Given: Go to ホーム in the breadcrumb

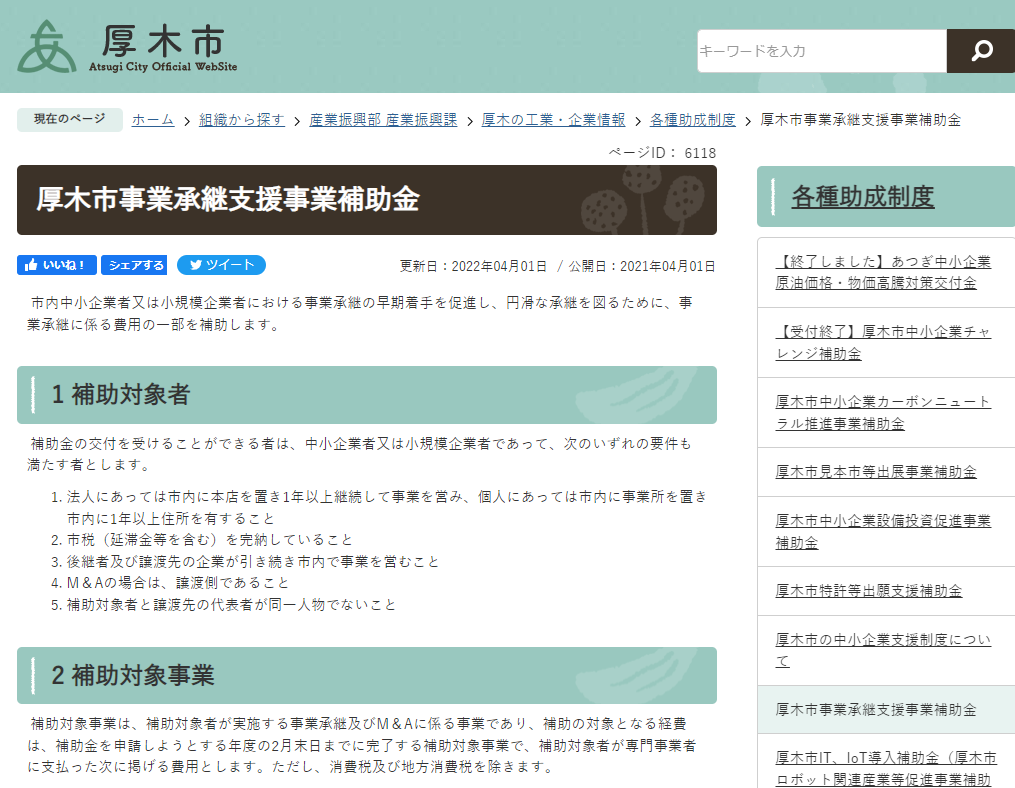Looking at the screenshot, I should (x=152, y=120).
